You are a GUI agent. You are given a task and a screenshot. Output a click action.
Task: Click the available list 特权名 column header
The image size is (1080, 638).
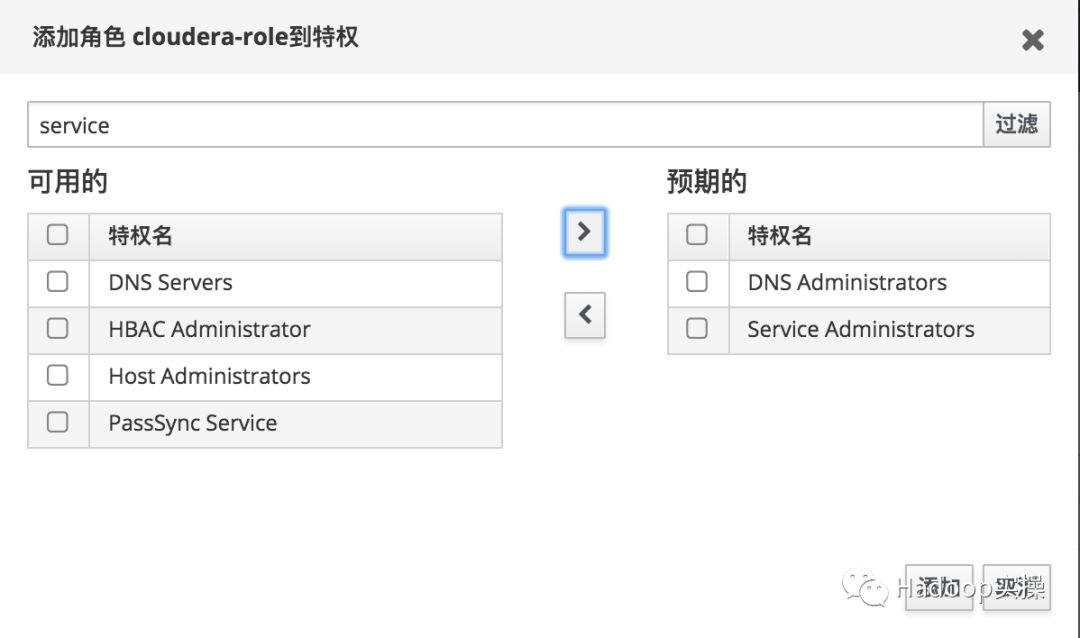tap(140, 236)
